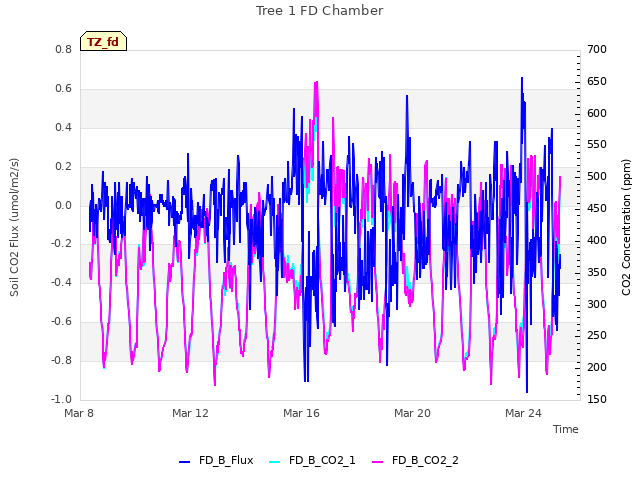Screen dimensions: 640x480
Task: Click the 600 right axis value
Action: tap(597, 113)
